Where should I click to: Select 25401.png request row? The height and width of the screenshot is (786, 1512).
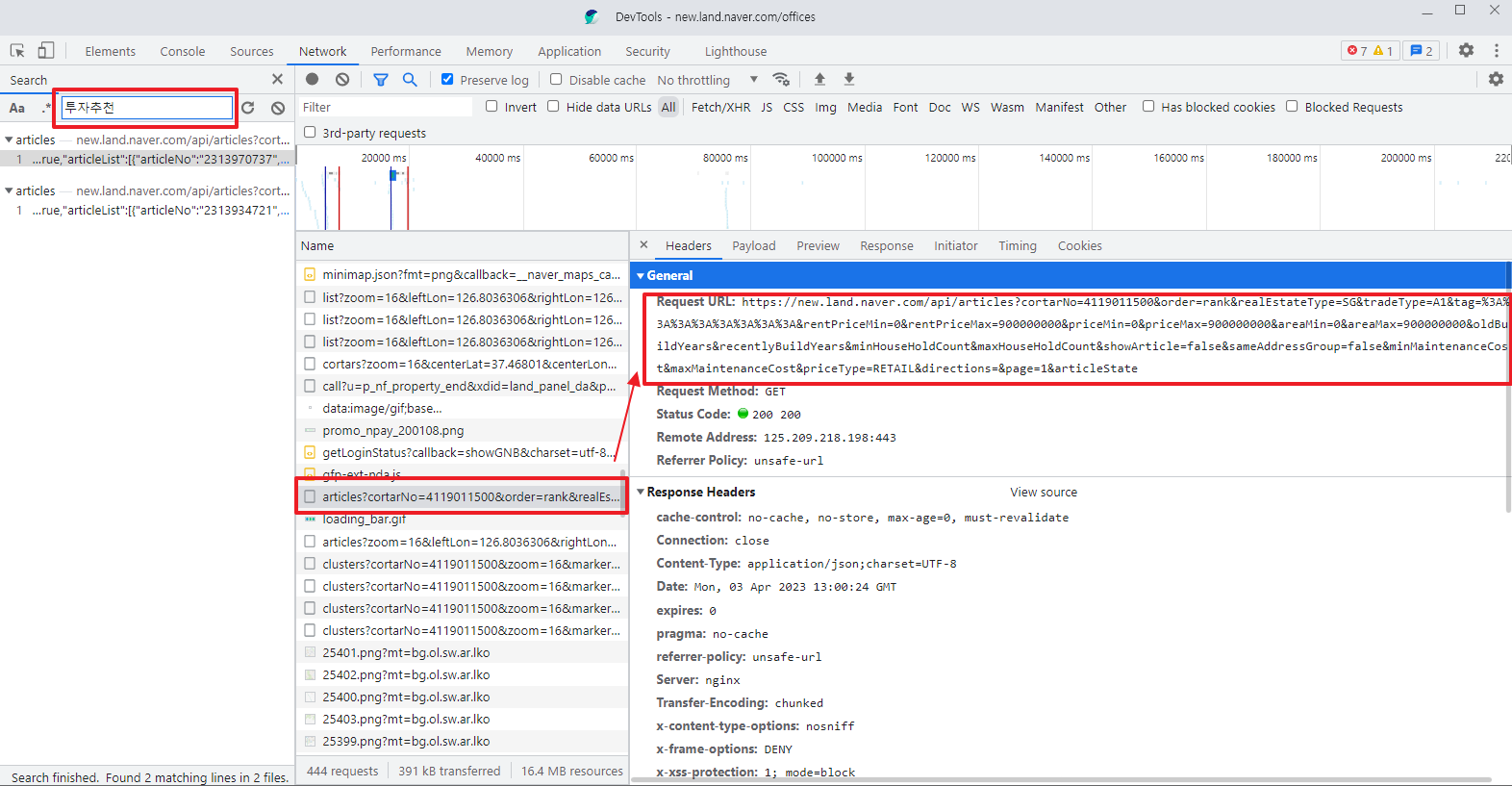(462, 652)
